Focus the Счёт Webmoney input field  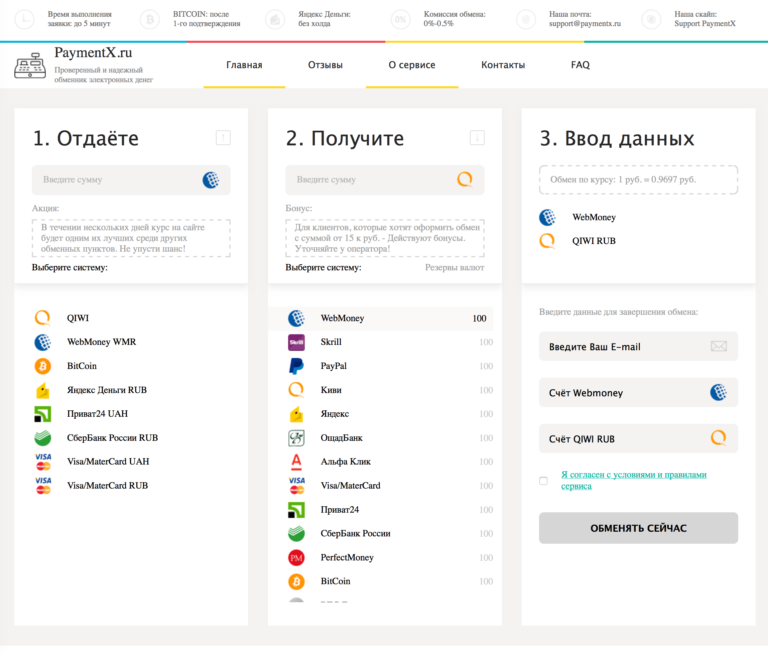click(638, 392)
